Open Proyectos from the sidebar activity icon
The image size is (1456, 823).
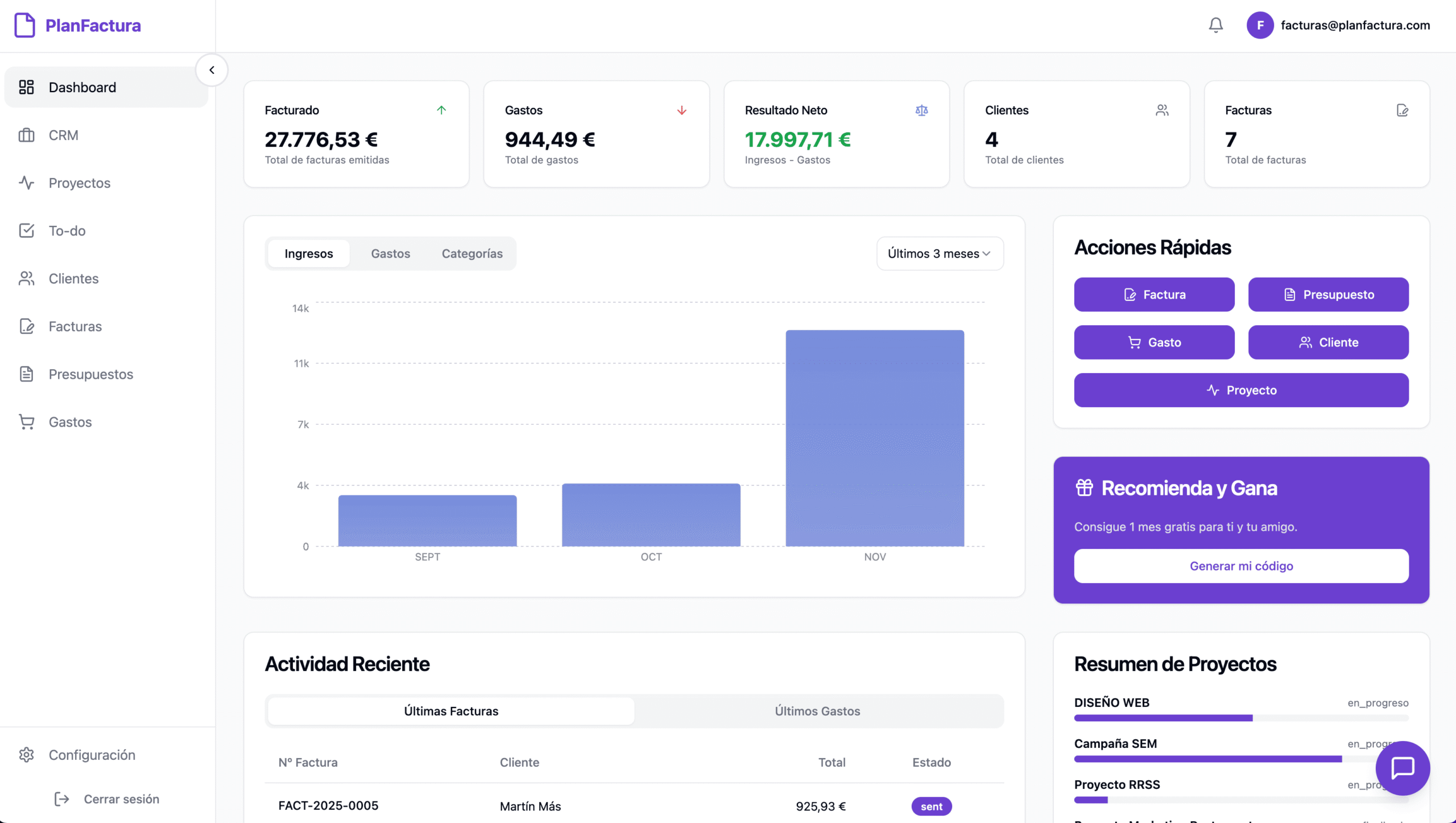coord(27,183)
